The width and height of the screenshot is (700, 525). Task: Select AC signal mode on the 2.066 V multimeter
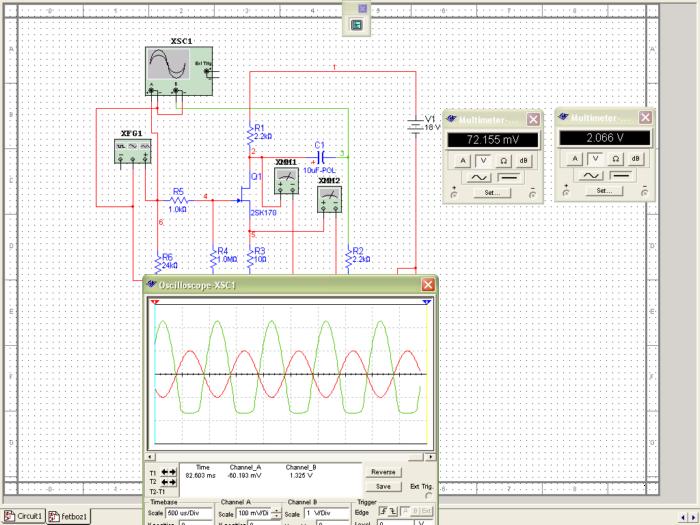pos(590,176)
